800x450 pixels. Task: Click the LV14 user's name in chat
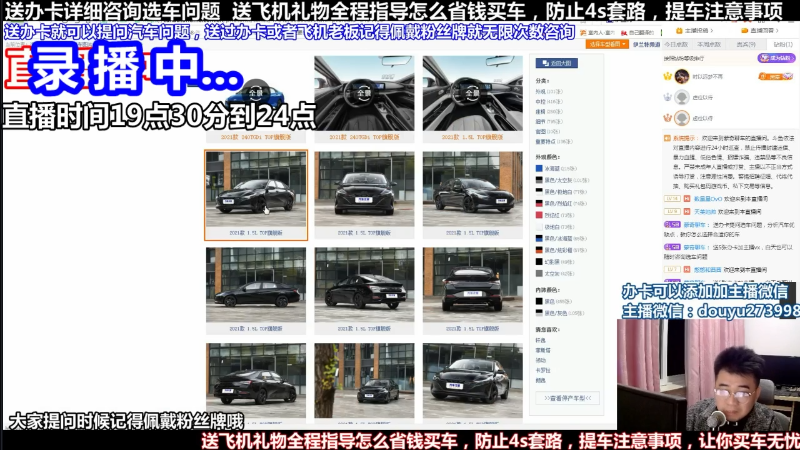(x=708, y=199)
